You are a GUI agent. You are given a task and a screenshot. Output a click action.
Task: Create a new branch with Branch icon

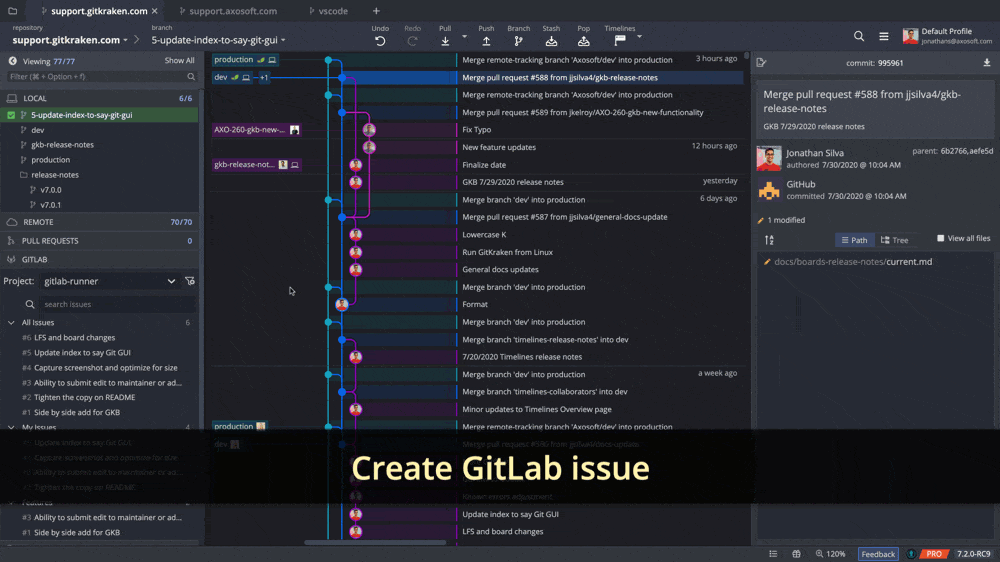pyautogui.click(x=518, y=41)
